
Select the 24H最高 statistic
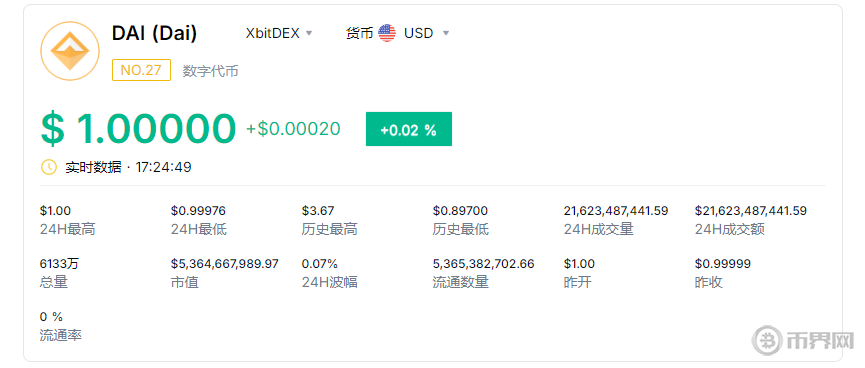[68, 220]
